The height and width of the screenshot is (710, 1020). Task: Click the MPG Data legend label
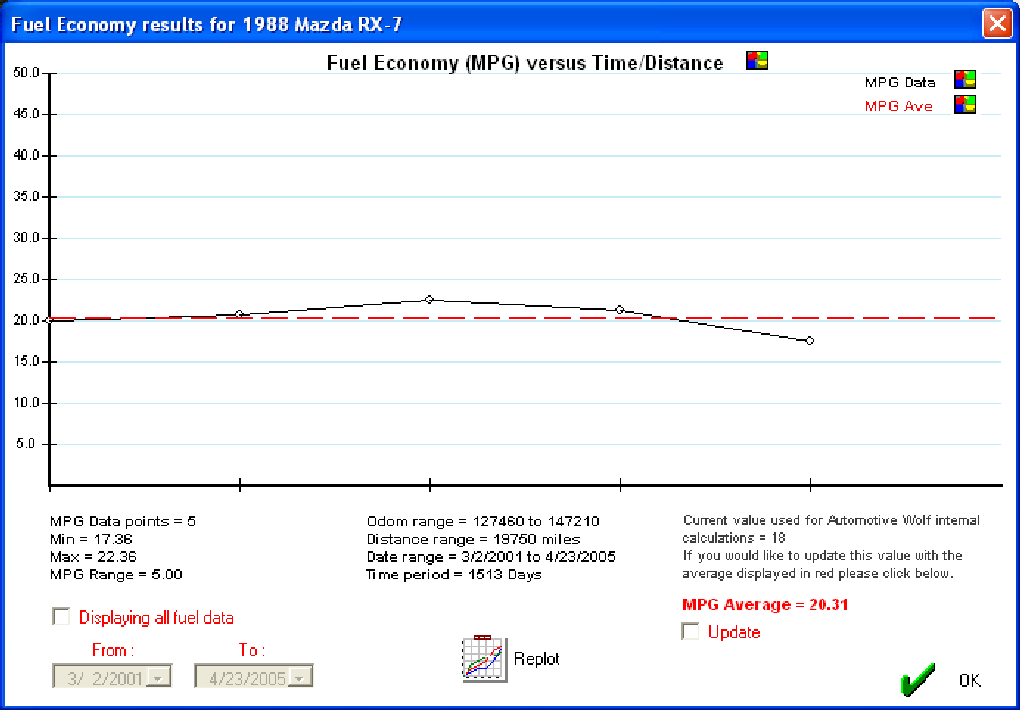pyautogui.click(x=900, y=82)
